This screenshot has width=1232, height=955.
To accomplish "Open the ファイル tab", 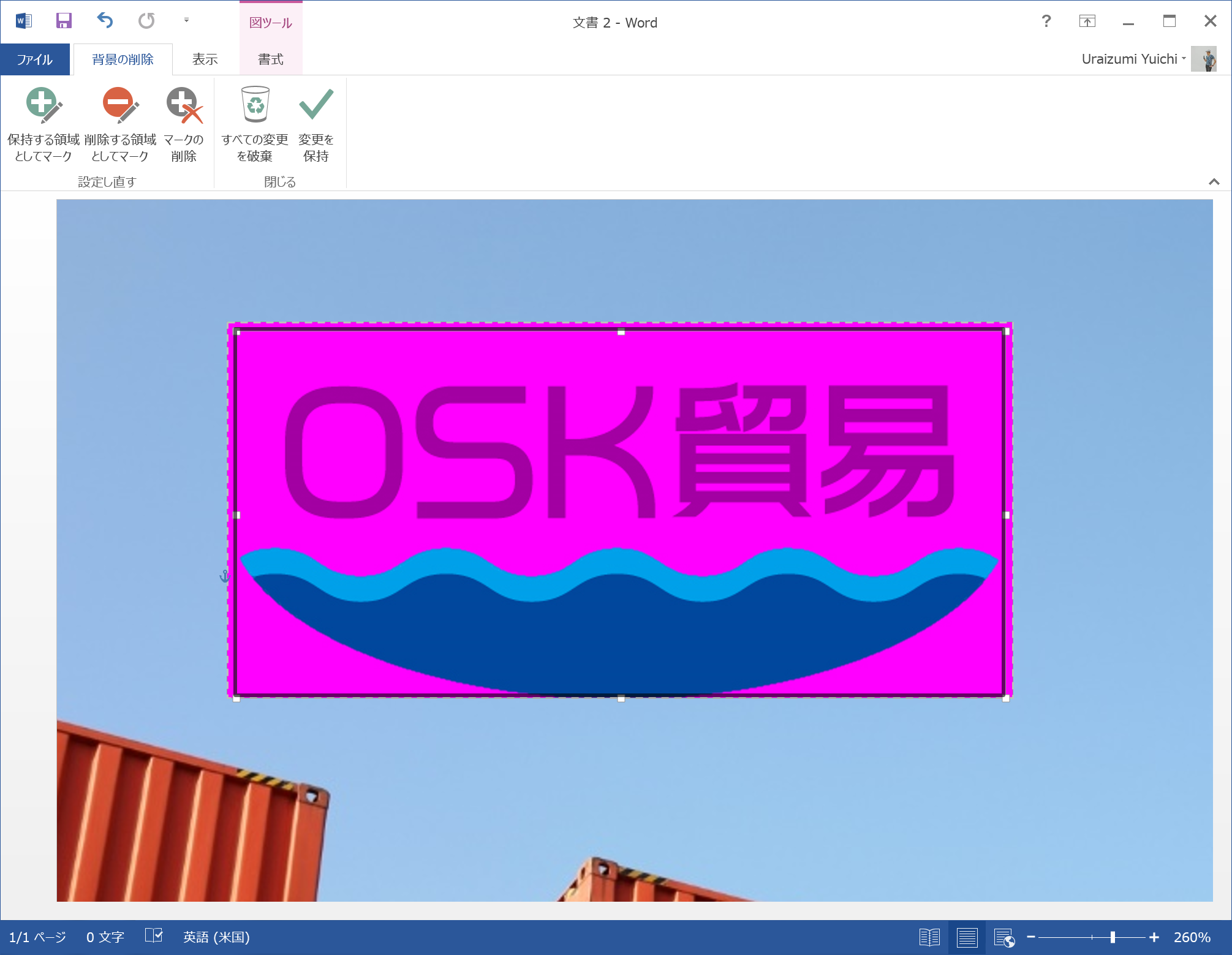I will (35, 59).
